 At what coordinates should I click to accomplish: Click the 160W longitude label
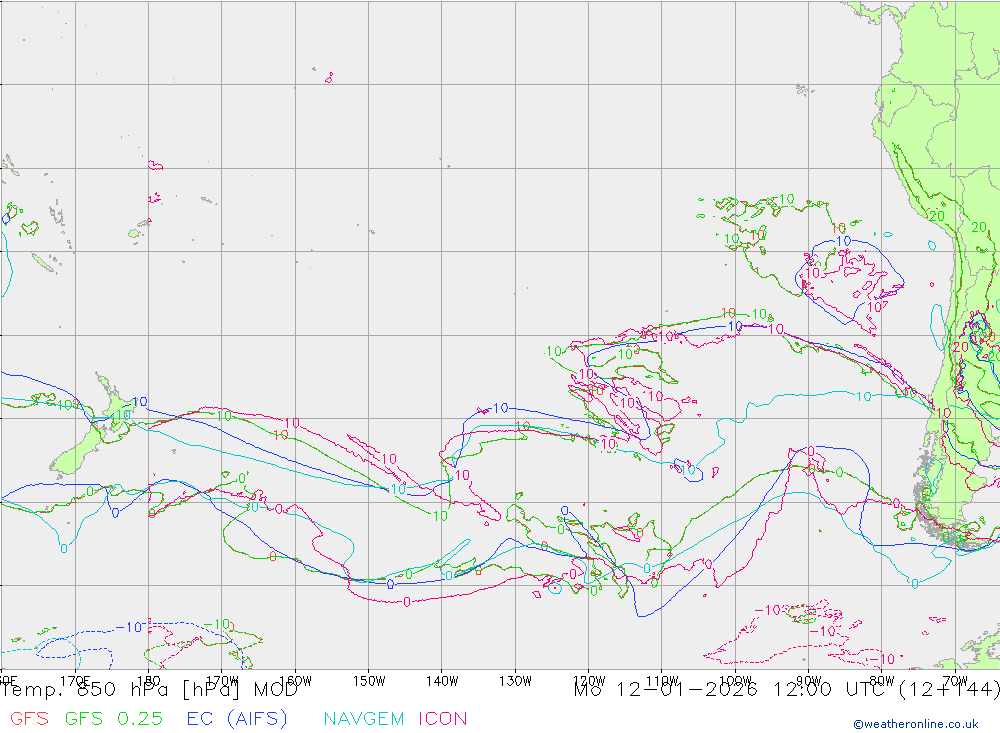[295, 680]
